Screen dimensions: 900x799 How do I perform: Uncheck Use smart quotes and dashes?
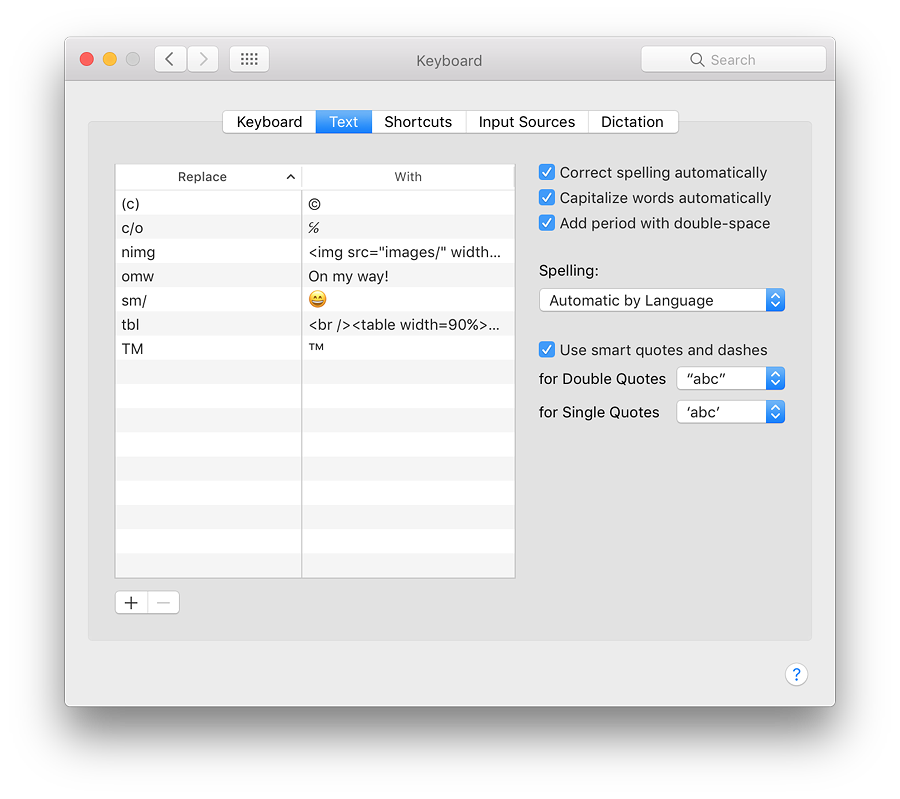[546, 350]
